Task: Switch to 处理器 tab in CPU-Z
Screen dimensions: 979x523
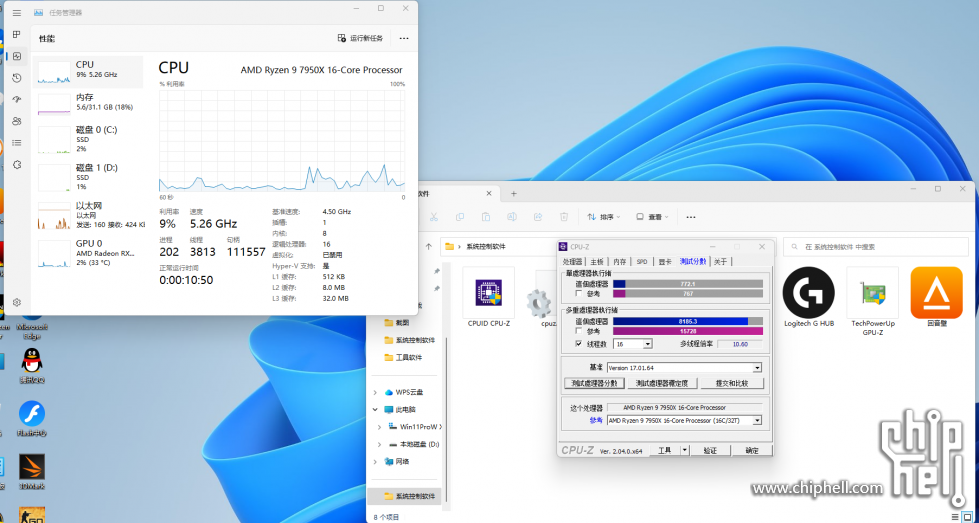Action: (x=573, y=262)
